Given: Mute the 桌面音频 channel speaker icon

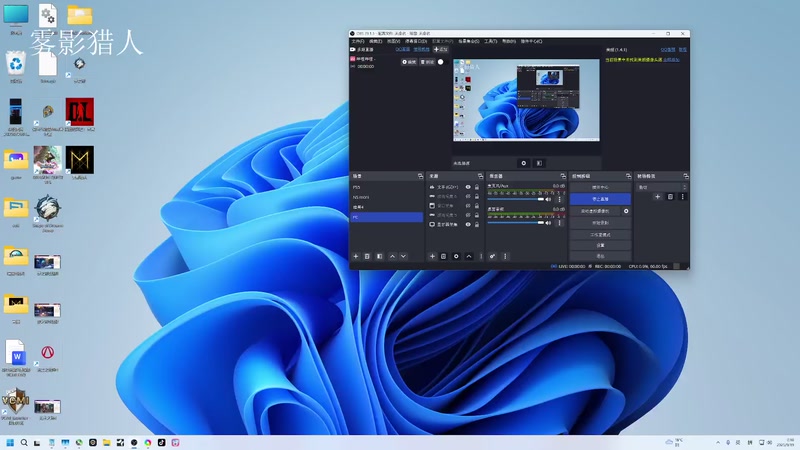Looking at the screenshot, I should click(x=548, y=223).
